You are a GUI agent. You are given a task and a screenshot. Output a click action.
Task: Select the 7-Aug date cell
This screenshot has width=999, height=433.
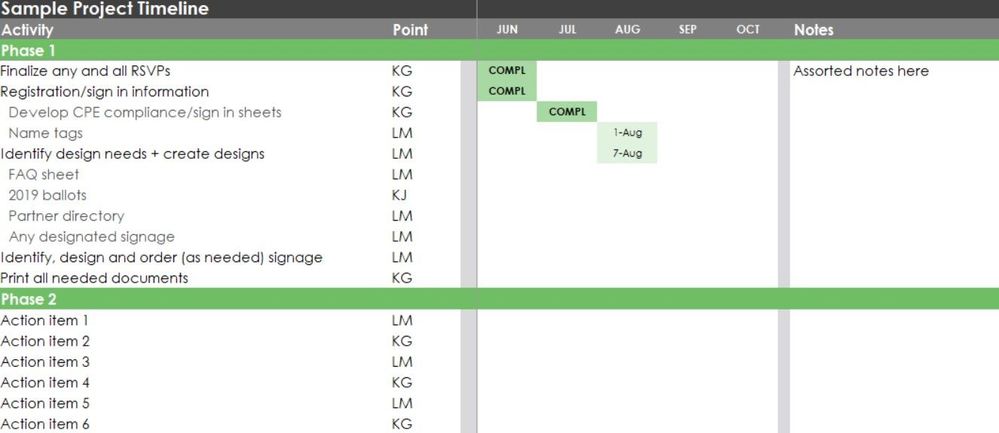628,153
